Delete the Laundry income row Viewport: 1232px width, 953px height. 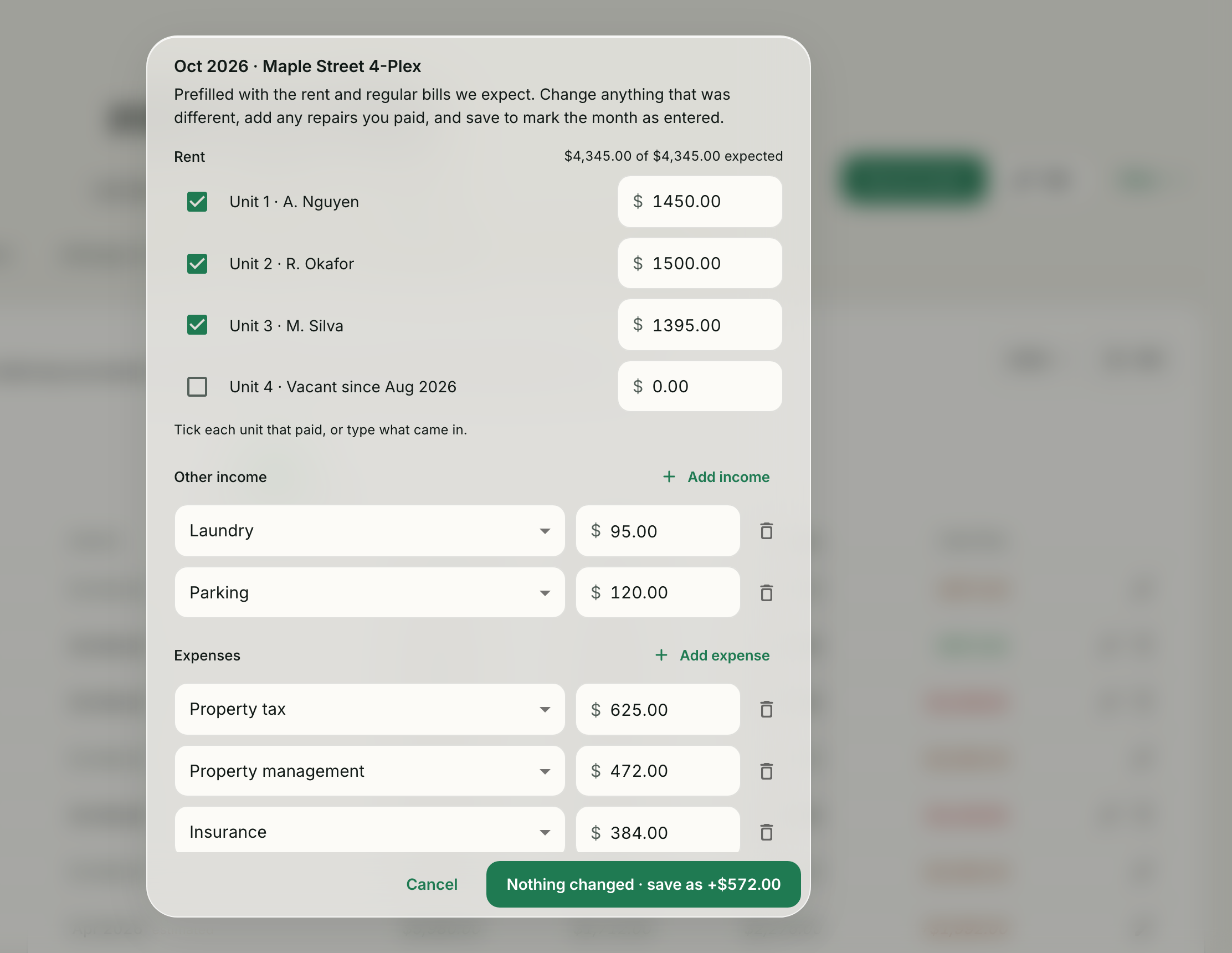pos(766,531)
